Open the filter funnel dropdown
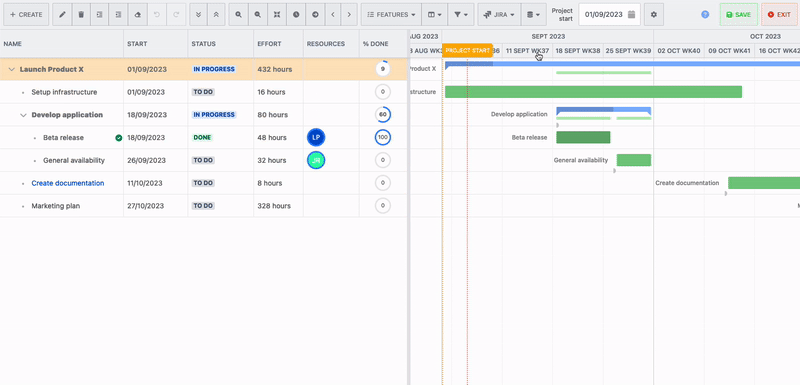 click(461, 15)
